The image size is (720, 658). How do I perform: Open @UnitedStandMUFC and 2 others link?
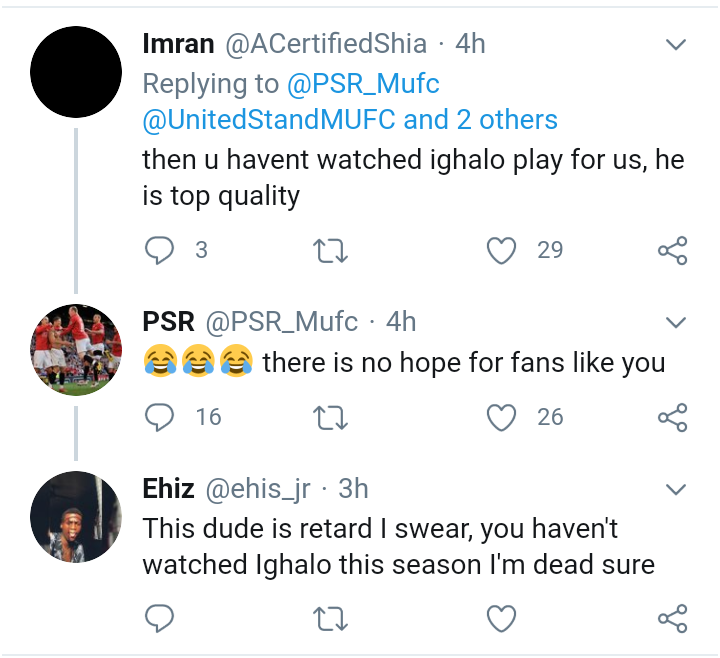pyautogui.click(x=350, y=120)
